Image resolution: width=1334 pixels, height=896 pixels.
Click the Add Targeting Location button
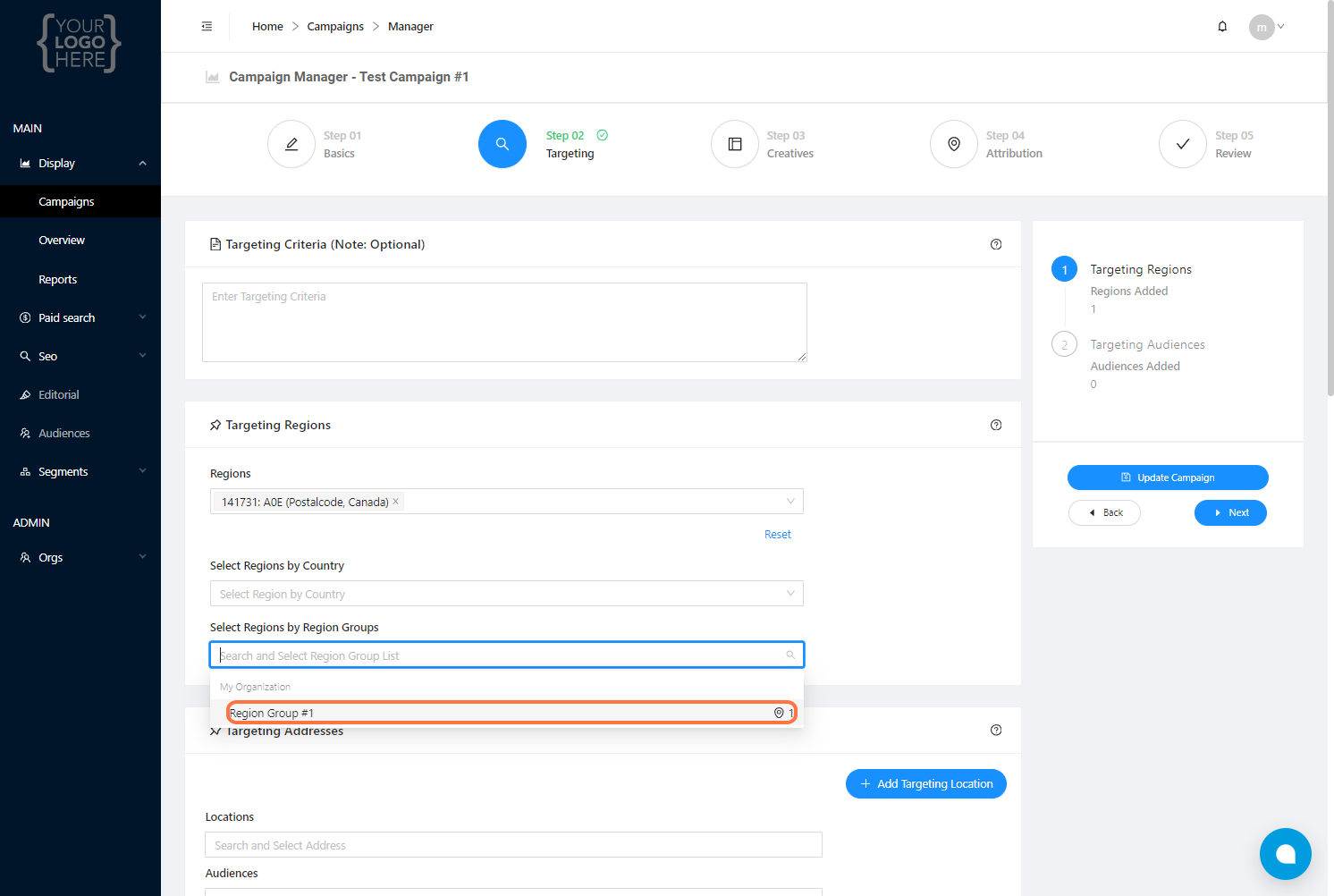point(925,784)
